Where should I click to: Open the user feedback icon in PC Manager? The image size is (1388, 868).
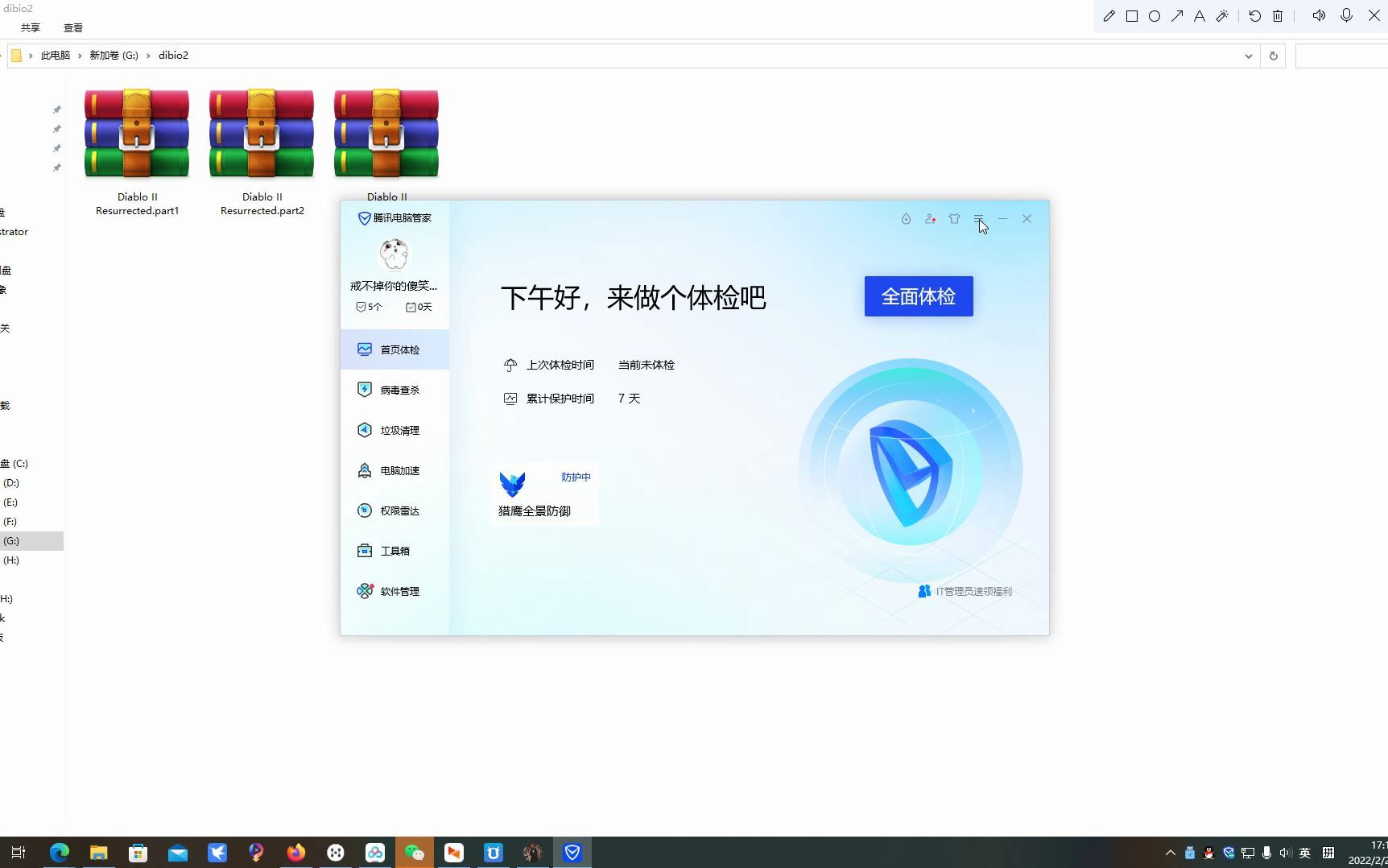930,219
